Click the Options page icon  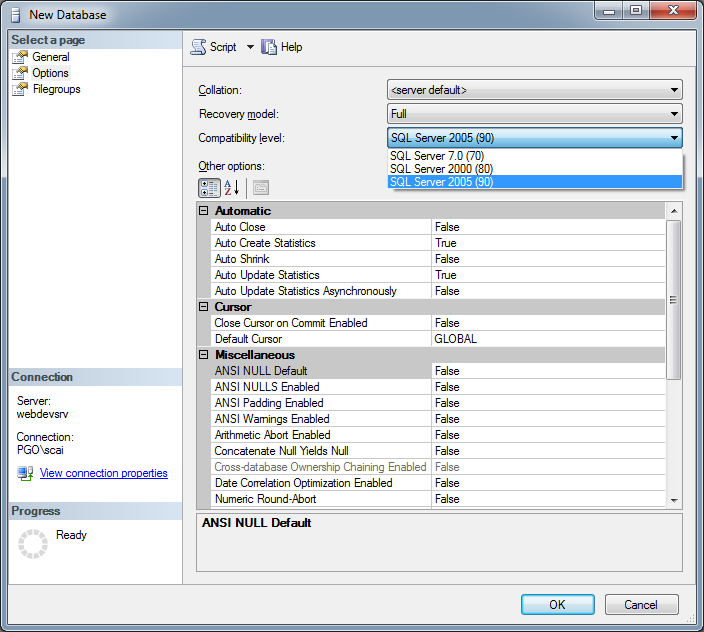(x=20, y=73)
